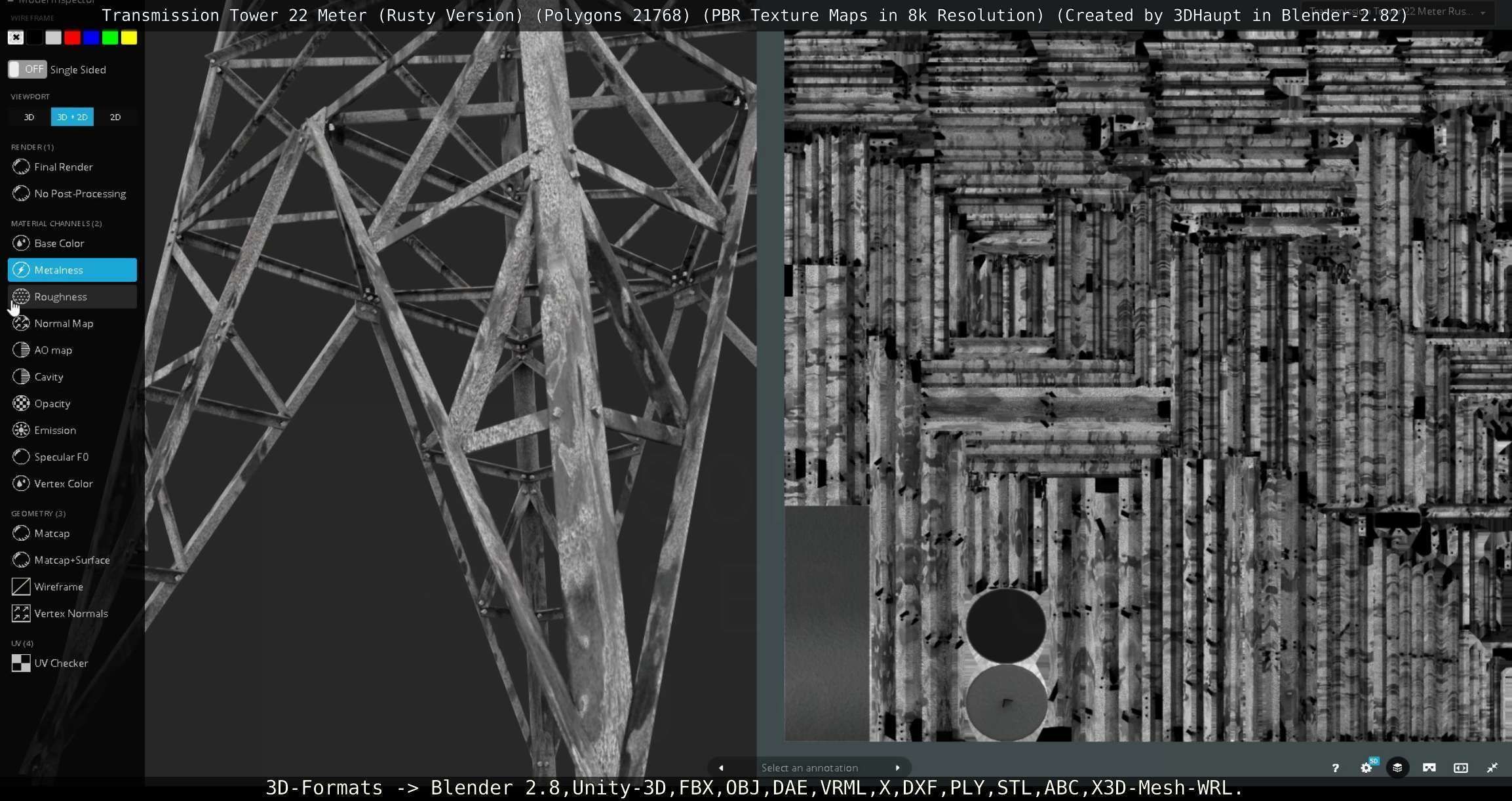The image size is (1512, 801).
Task: Go to the previous annotation arrow
Action: (x=721, y=768)
